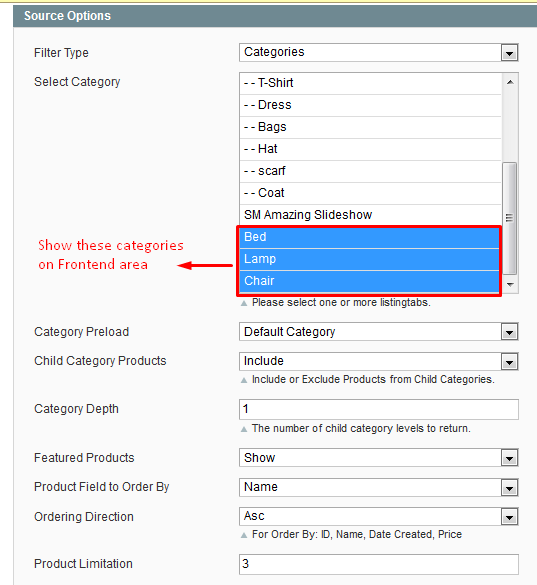Click the Category Depth input field
Screen dimensions: 537x585
tap(378, 409)
